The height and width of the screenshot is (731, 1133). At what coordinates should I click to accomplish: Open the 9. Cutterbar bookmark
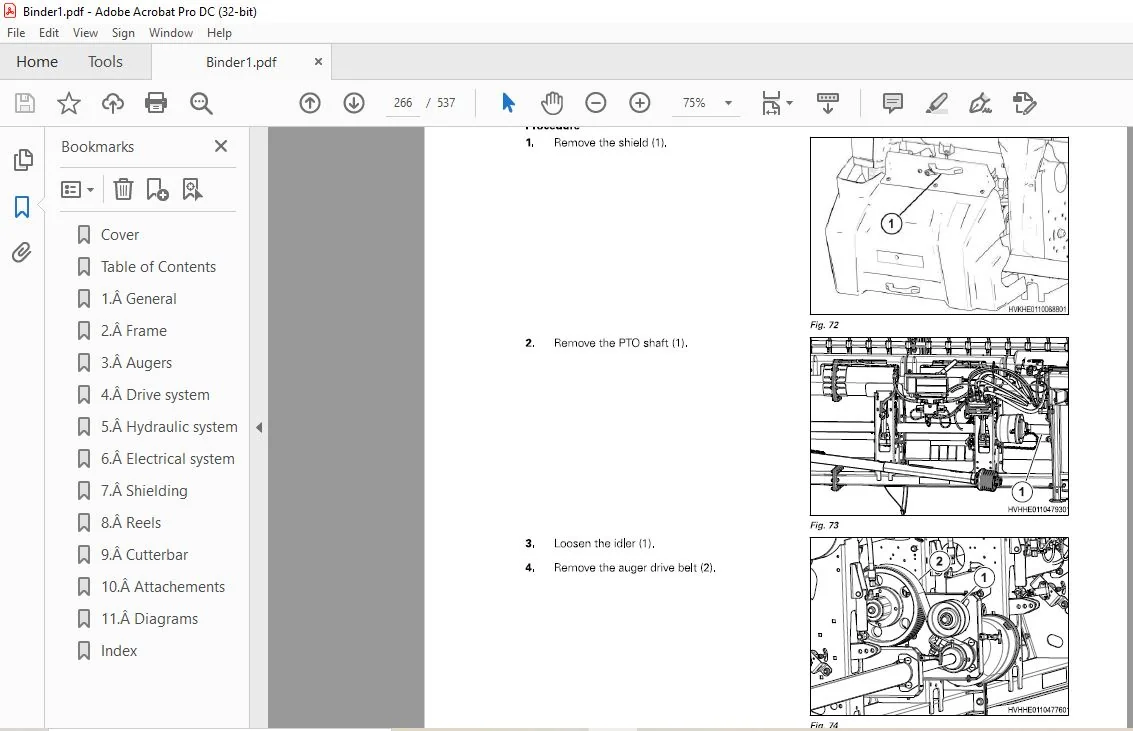click(x=145, y=555)
